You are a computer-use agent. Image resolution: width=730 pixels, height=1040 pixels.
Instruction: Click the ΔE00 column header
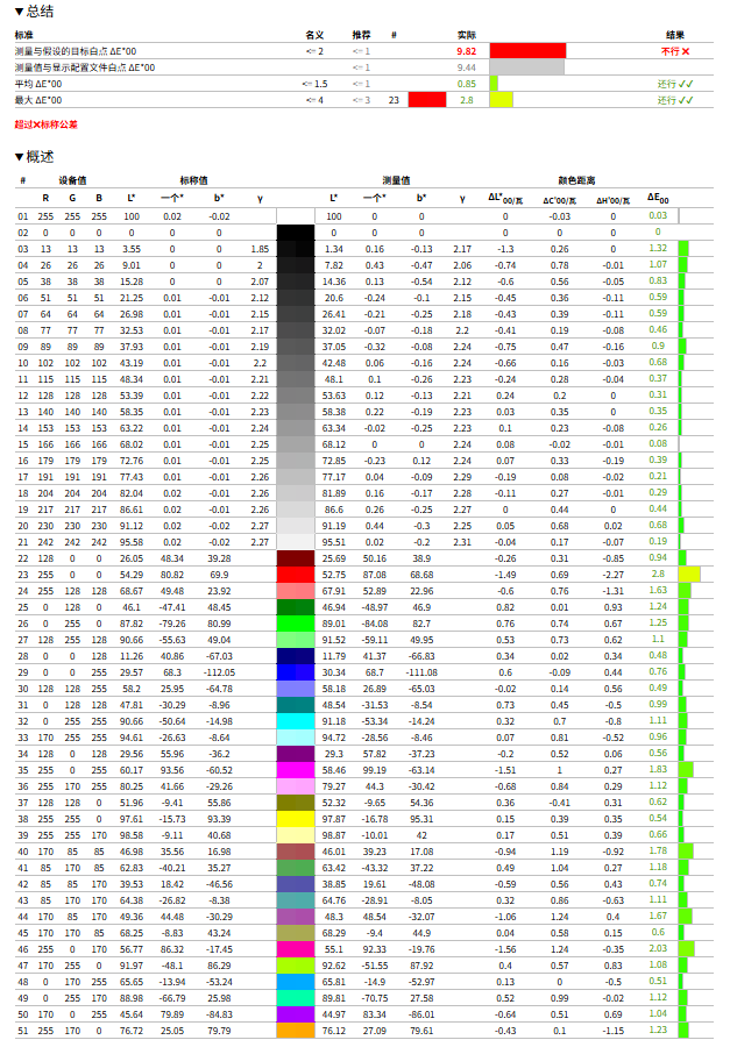pos(657,198)
